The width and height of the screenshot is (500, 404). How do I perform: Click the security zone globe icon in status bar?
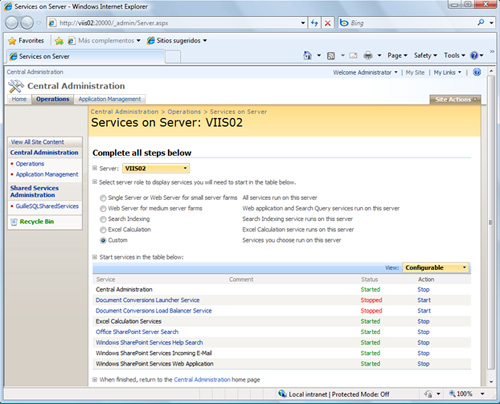coord(282,394)
